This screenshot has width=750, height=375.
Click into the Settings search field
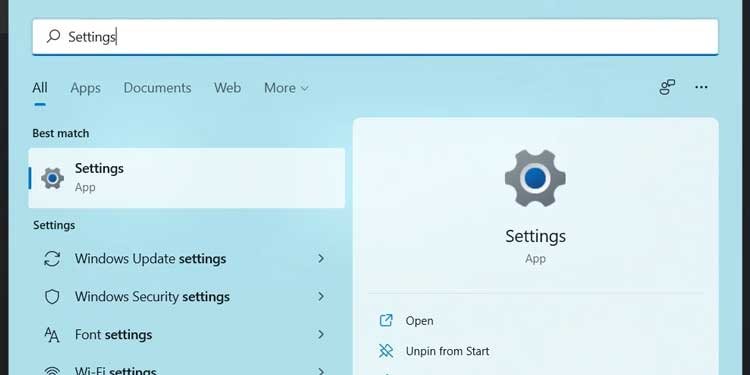[x=375, y=37]
